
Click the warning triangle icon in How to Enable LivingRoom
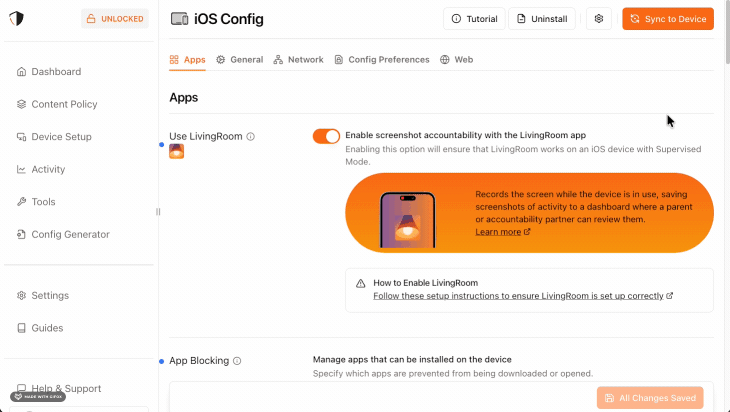pos(360,284)
